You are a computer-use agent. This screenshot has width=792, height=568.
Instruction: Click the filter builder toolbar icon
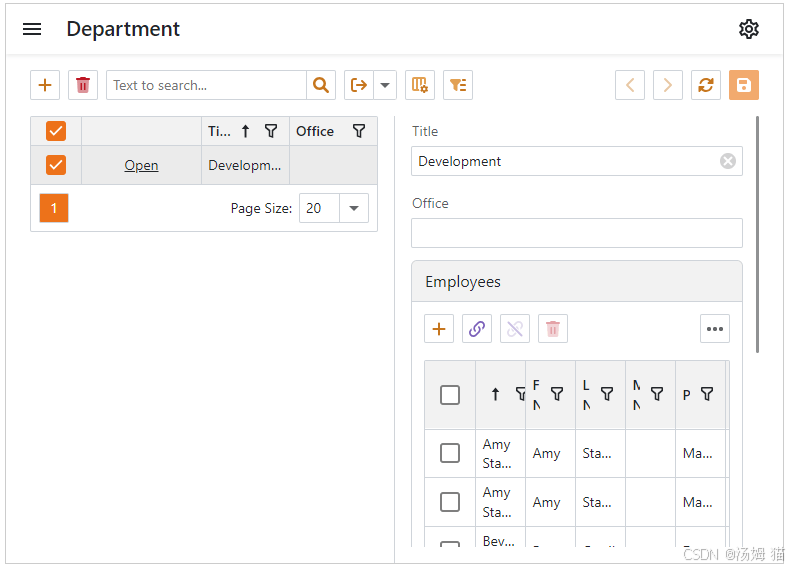pyautogui.click(x=458, y=85)
